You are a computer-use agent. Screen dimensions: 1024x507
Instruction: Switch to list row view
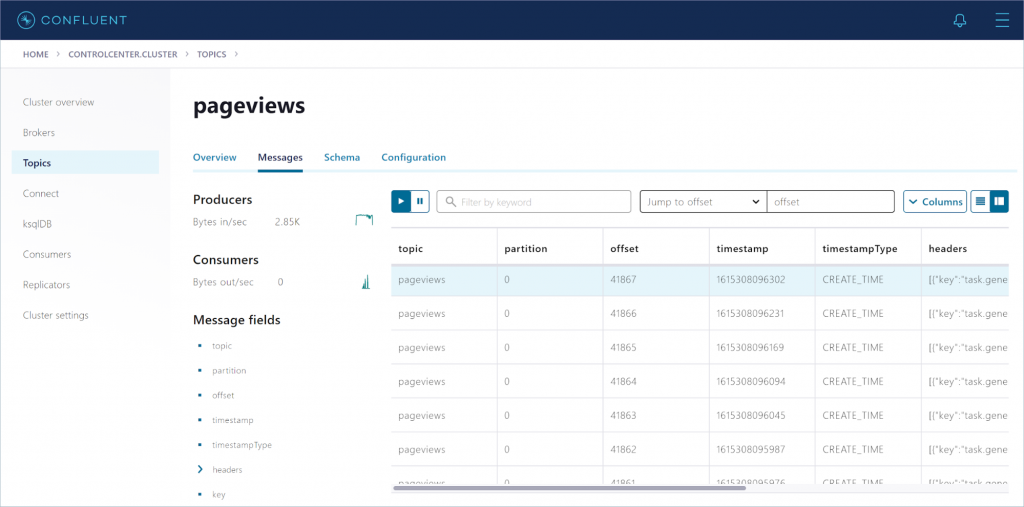981,201
